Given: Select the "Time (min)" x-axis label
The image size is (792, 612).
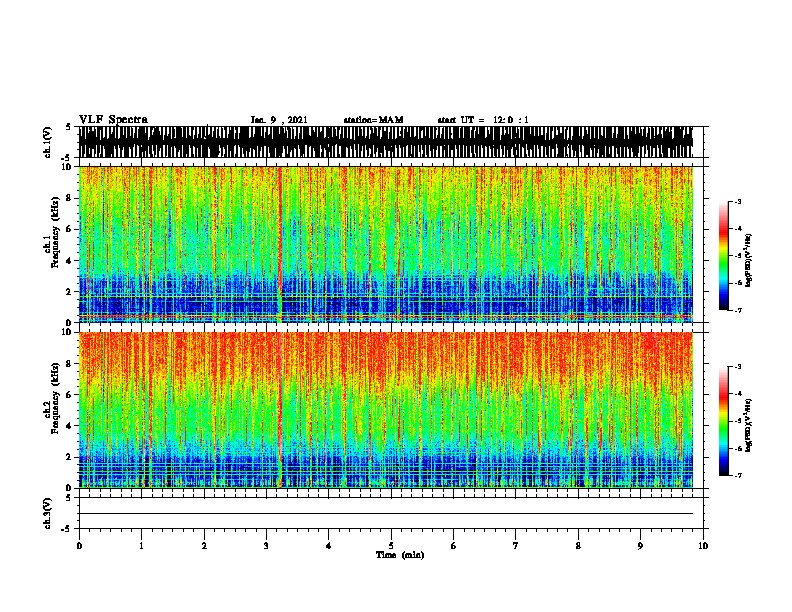Looking at the screenshot, I should tap(400, 555).
